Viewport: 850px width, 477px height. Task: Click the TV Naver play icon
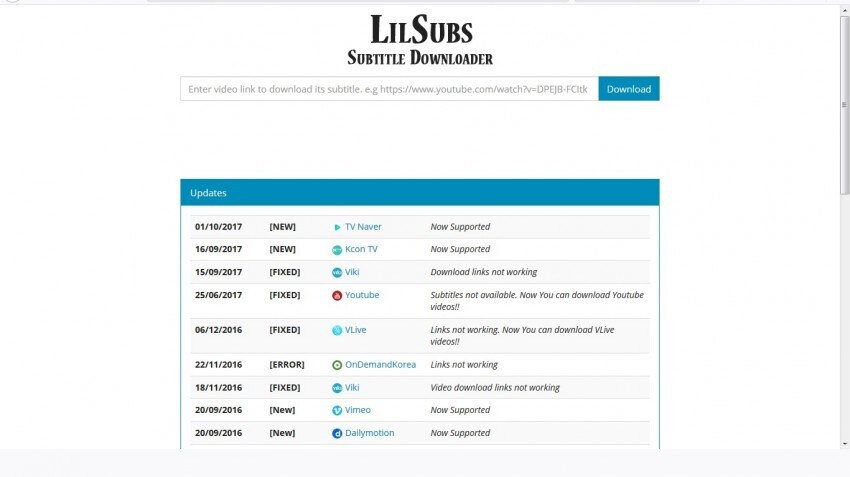[x=337, y=227]
